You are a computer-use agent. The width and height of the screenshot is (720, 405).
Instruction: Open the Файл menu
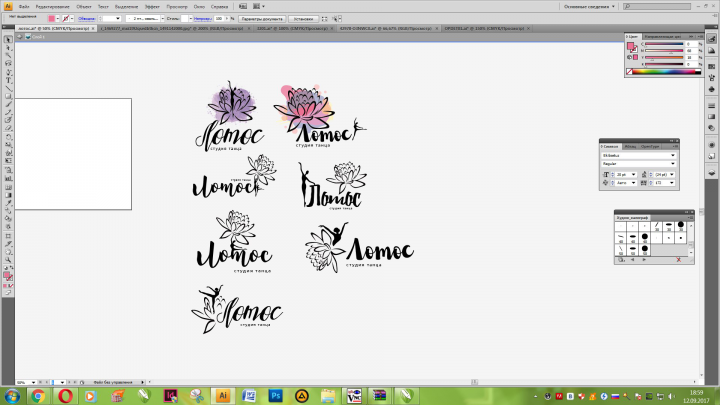[x=24, y=7]
